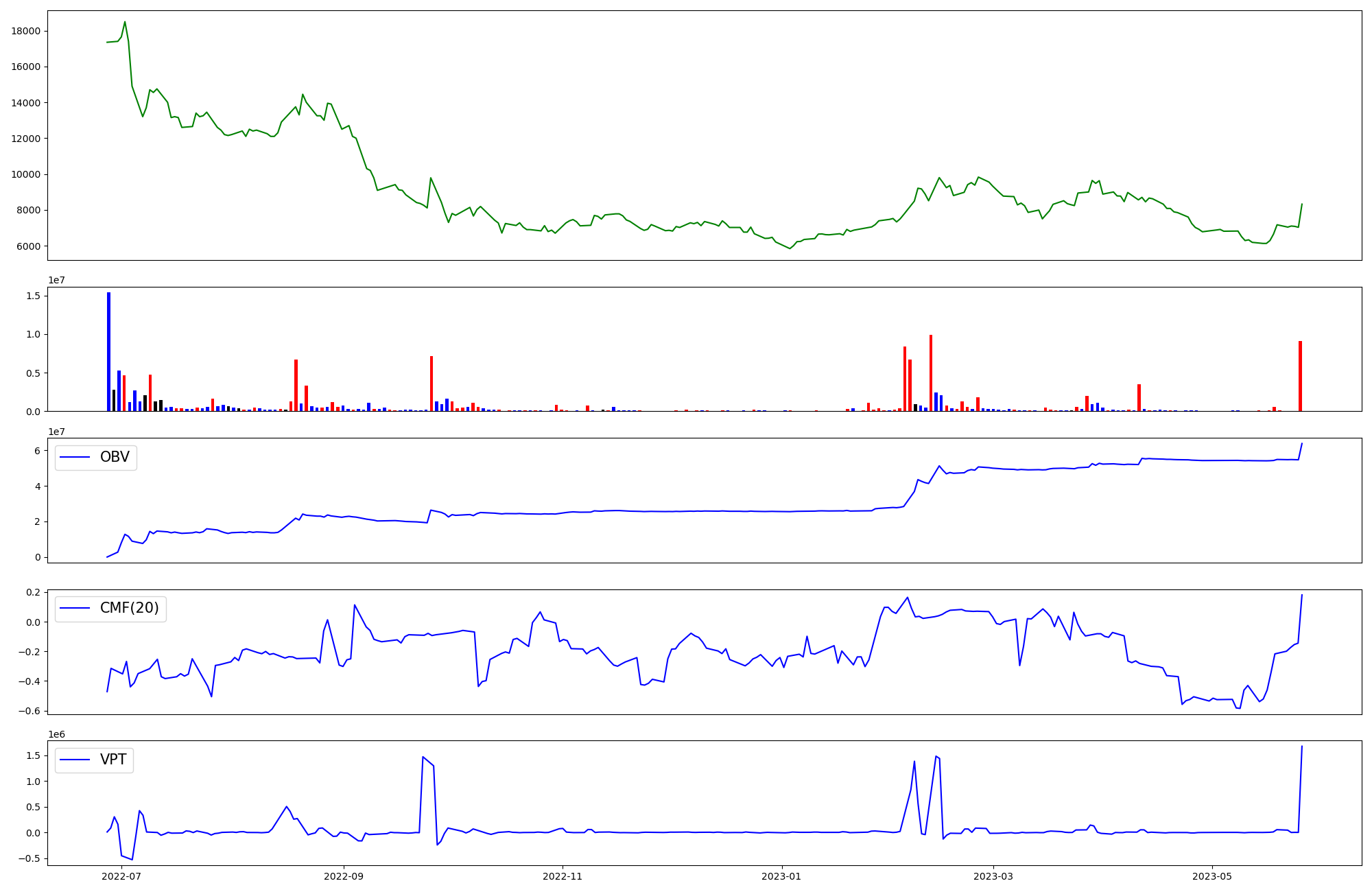Click the 2023-01 x-axis date label
Screen dimensions: 1372x892
781,876
